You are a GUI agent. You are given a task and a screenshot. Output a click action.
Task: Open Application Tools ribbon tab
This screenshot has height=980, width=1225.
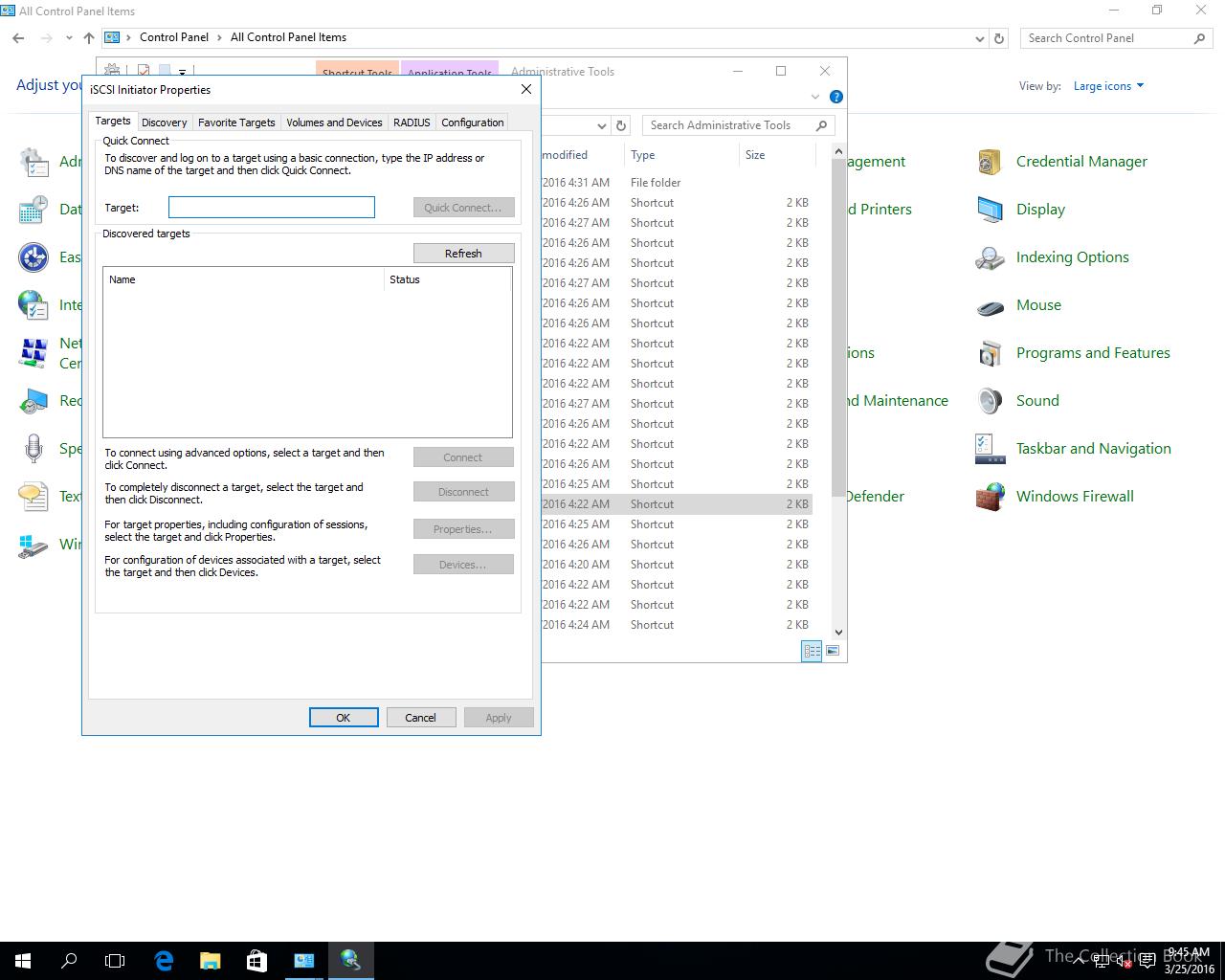[450, 71]
